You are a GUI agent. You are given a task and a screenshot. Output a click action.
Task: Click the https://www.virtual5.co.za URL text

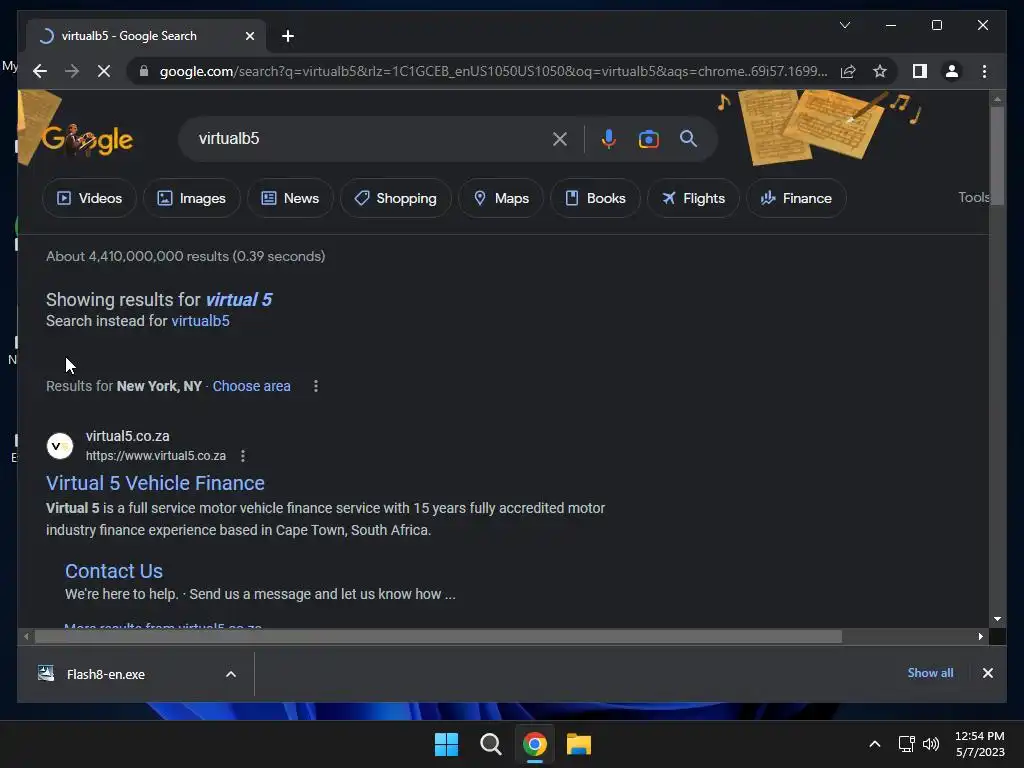click(x=155, y=456)
